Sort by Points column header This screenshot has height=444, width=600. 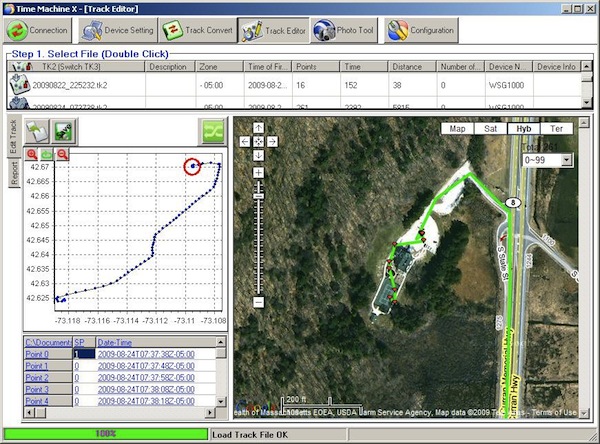click(316, 67)
